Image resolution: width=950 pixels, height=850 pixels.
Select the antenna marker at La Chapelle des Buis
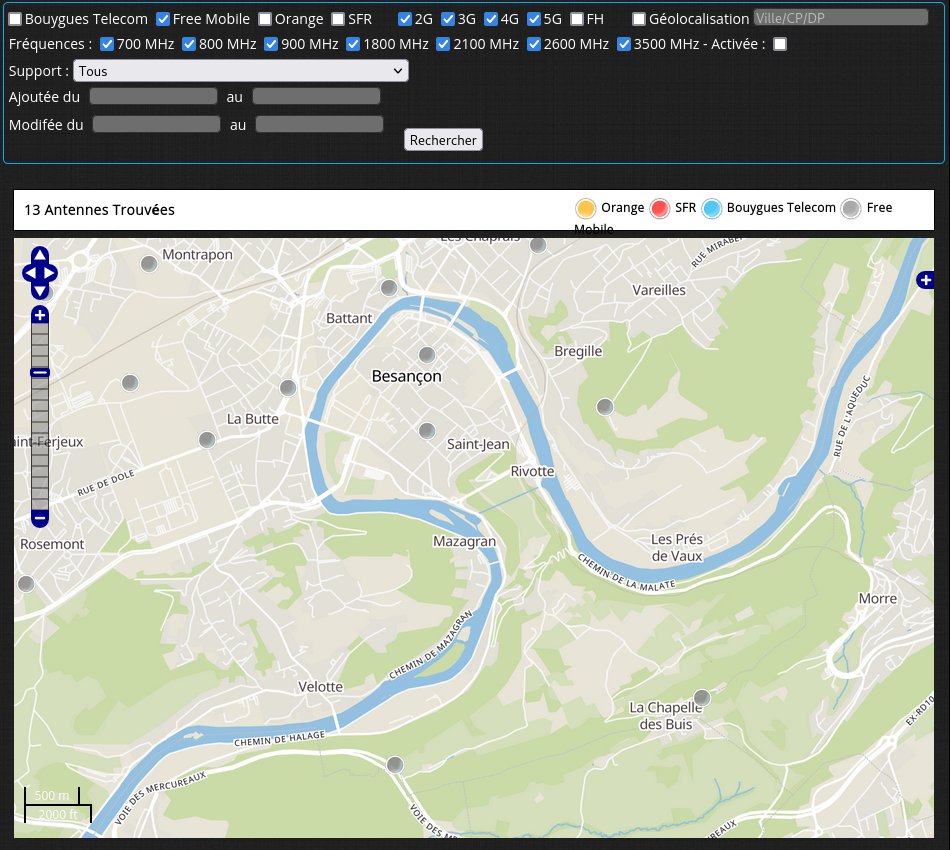[x=702, y=697]
